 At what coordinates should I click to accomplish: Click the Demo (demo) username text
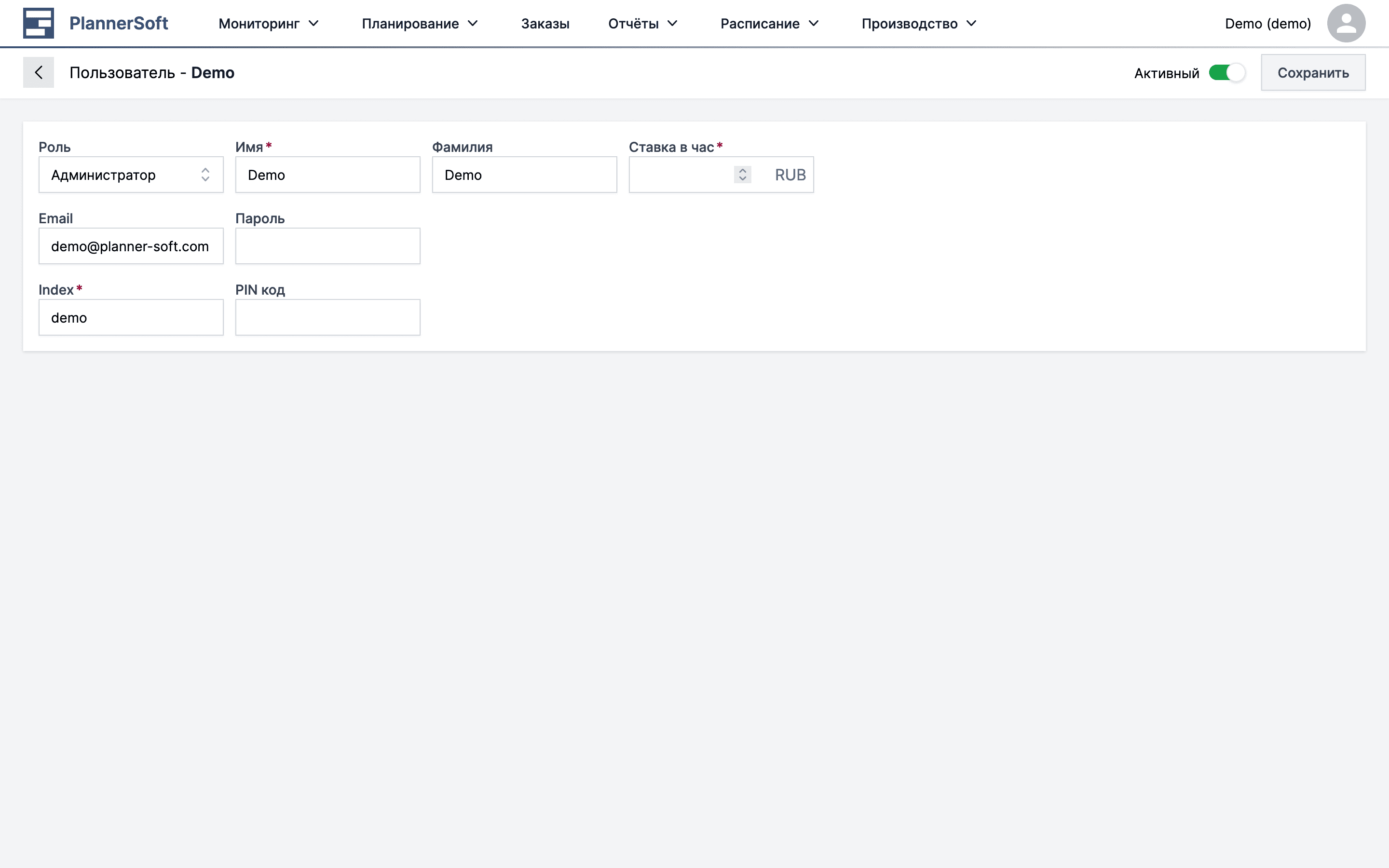pos(1267,24)
